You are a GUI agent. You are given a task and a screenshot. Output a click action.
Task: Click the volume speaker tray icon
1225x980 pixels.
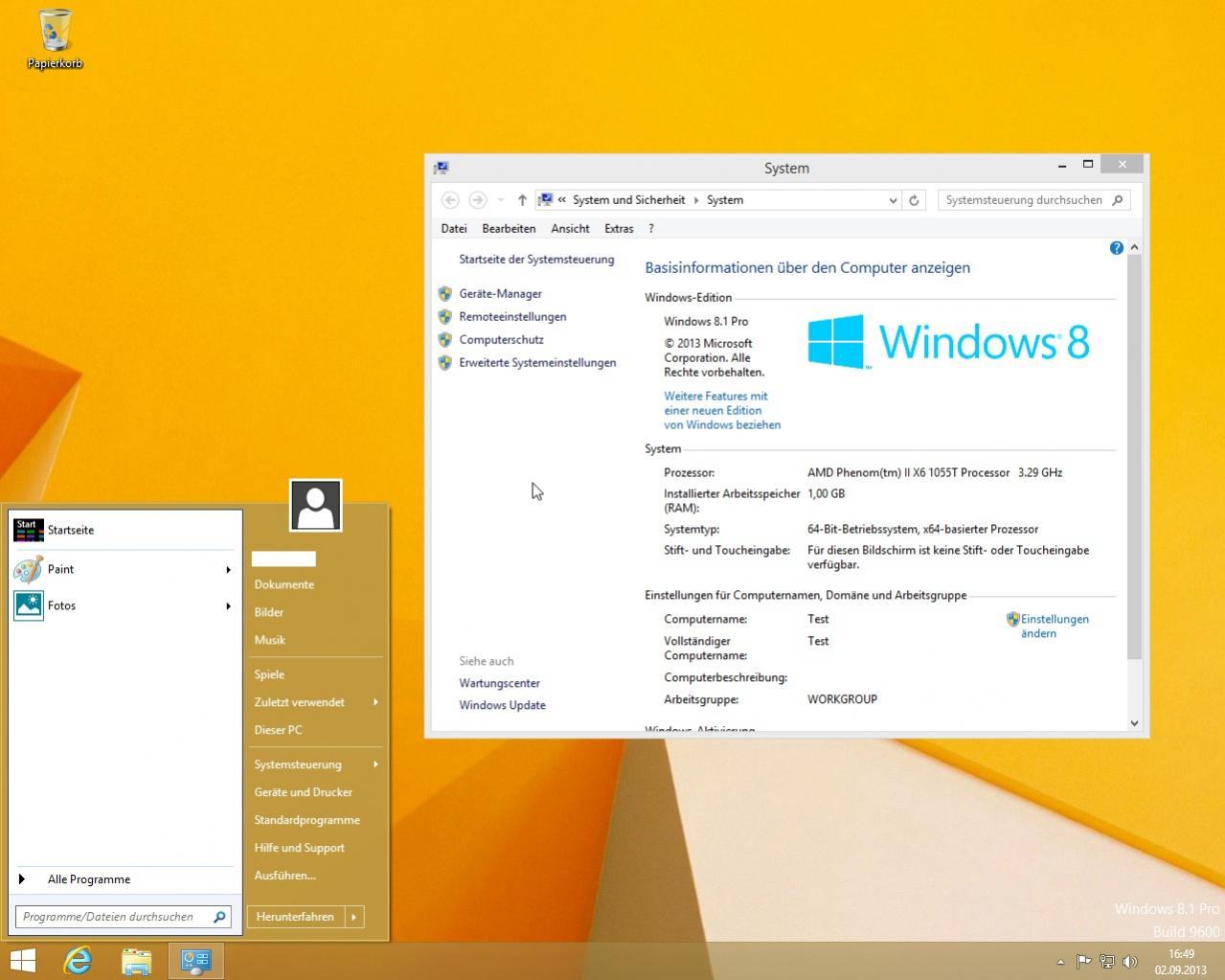click(x=1130, y=962)
